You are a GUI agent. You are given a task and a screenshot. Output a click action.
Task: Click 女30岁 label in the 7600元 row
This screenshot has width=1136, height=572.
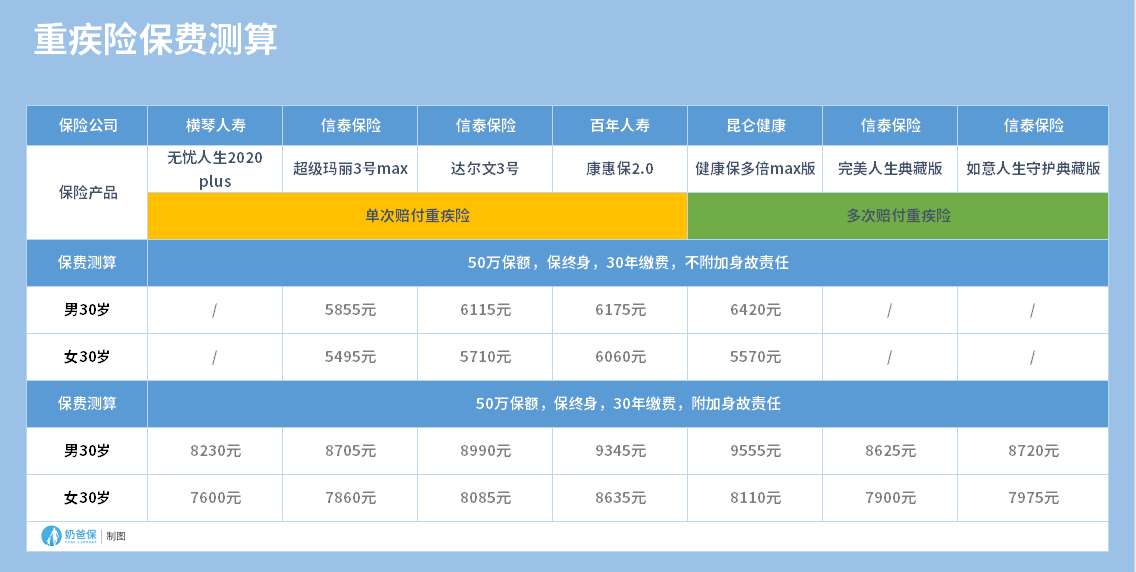[x=88, y=498]
